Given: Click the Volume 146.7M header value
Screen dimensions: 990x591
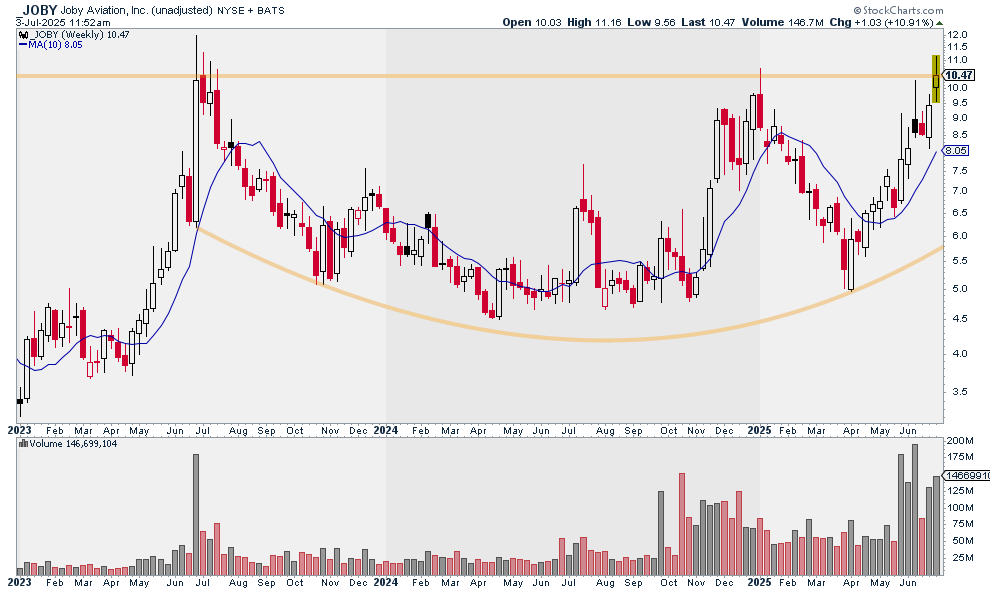Looking at the screenshot, I should click(x=782, y=22).
